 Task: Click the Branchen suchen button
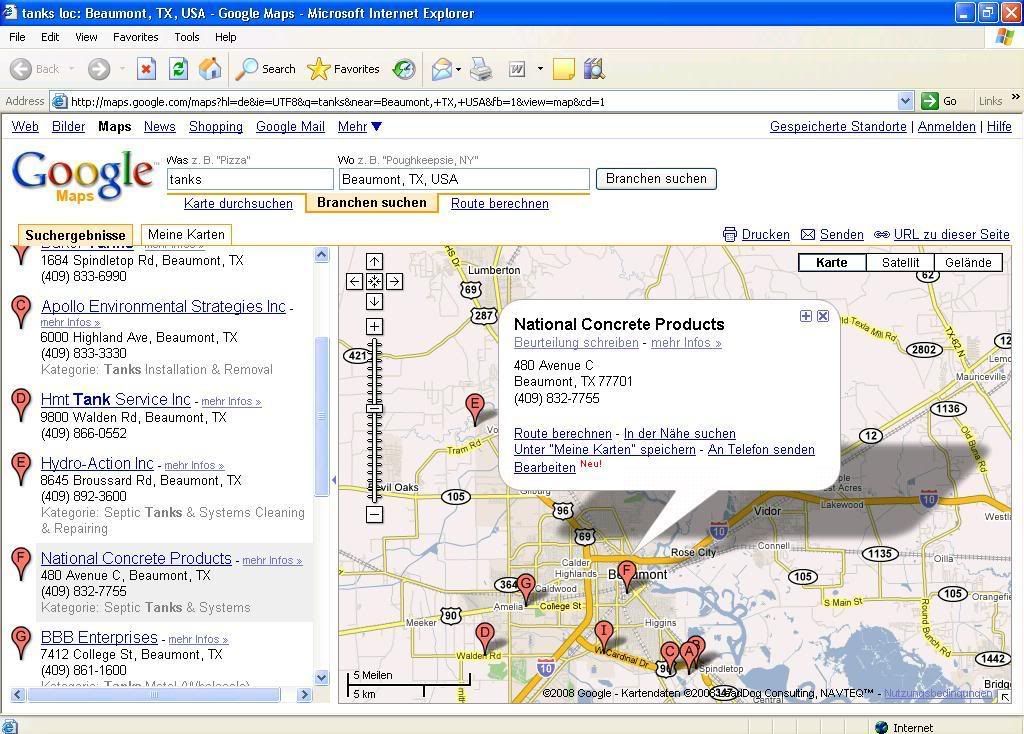tap(656, 179)
